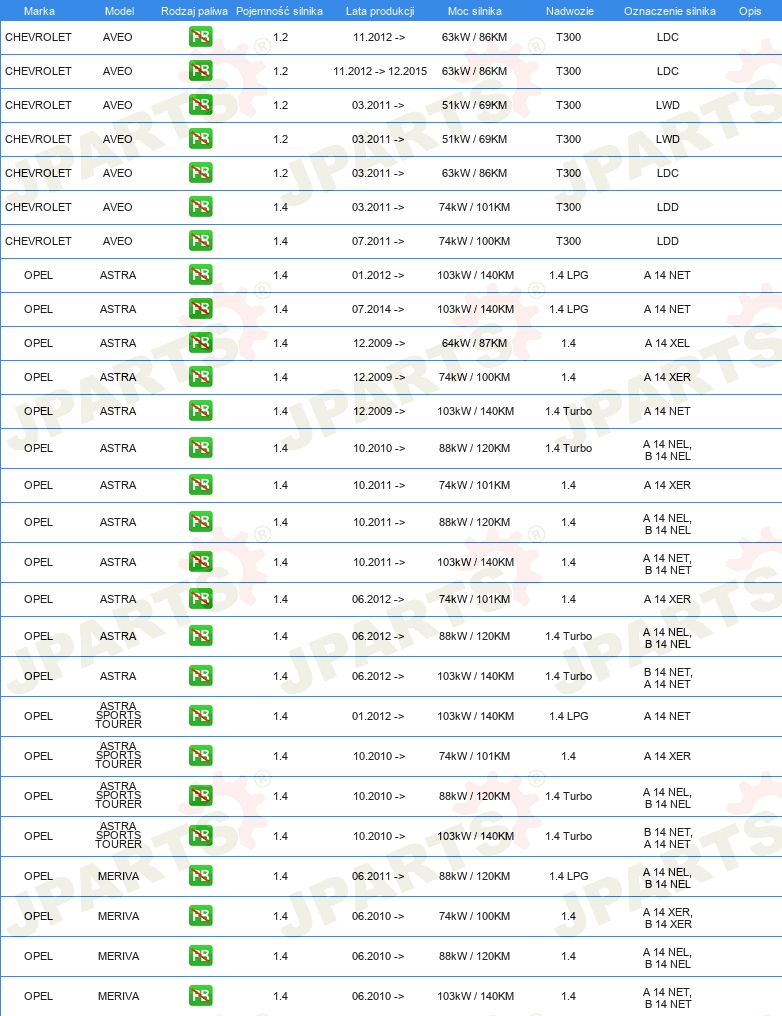Select 12.2009 -> in the A 14 XEL row
The image size is (782, 1016).
point(379,343)
